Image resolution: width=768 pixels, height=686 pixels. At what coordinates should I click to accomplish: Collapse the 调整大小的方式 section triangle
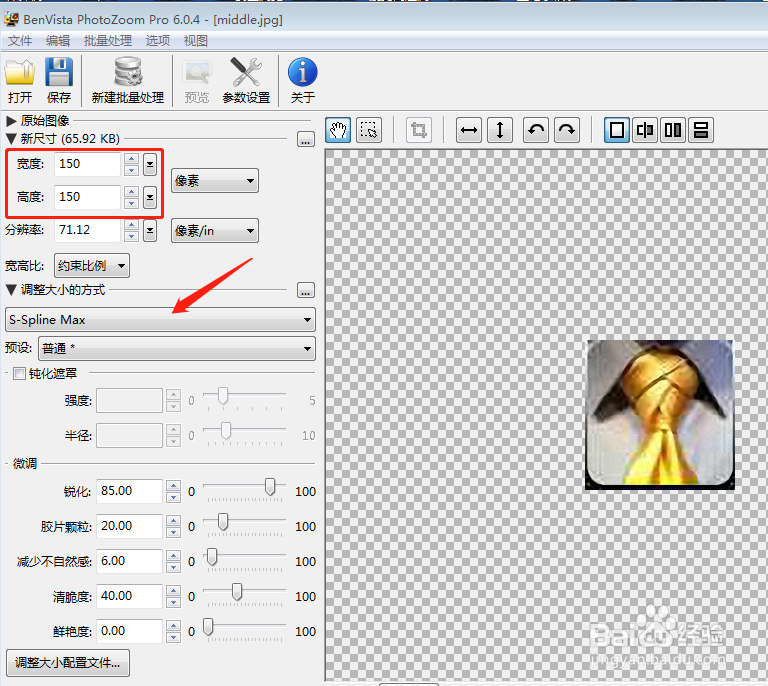click(11, 290)
